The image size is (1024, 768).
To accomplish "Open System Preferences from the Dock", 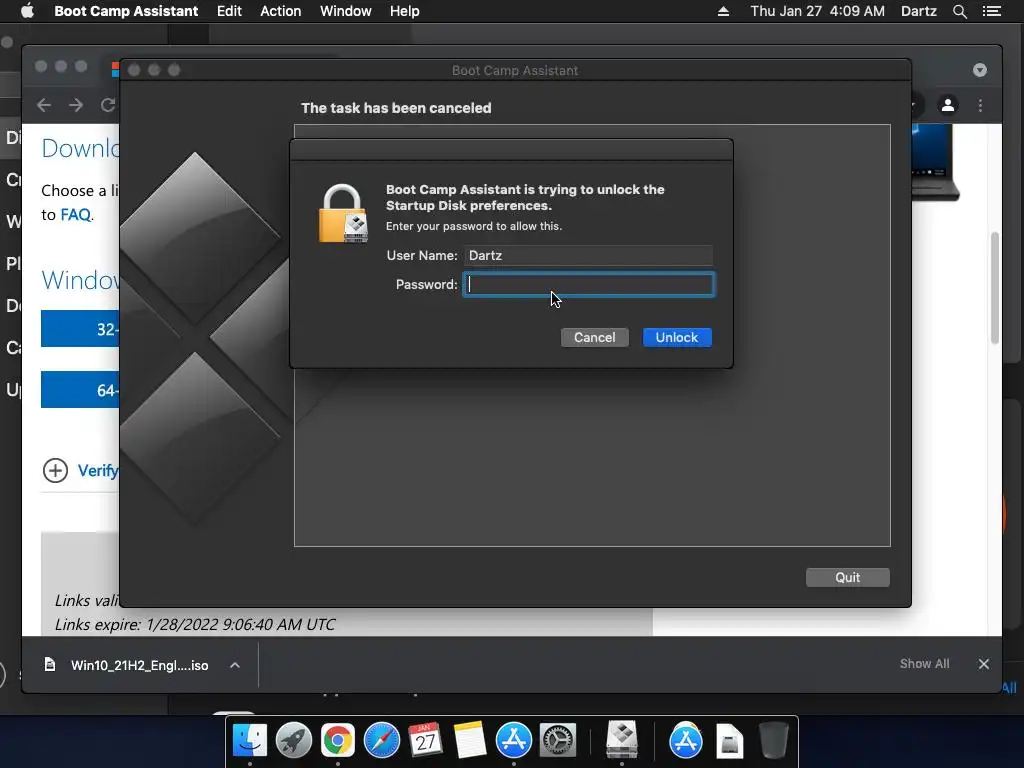I will click(x=557, y=741).
